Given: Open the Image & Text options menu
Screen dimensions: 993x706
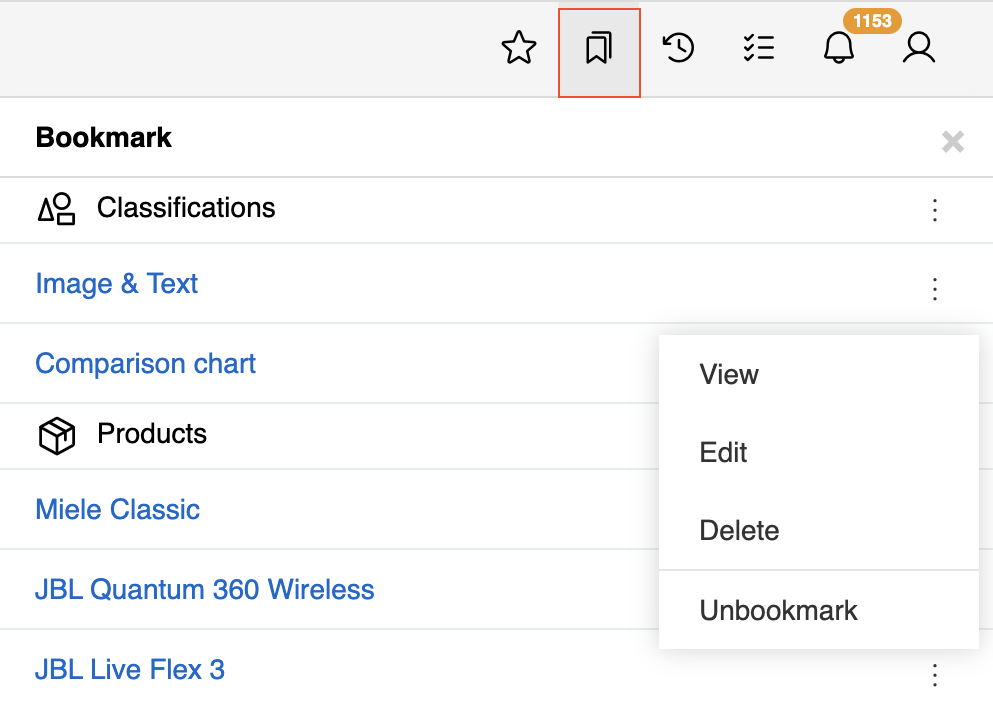Looking at the screenshot, I should point(935,289).
